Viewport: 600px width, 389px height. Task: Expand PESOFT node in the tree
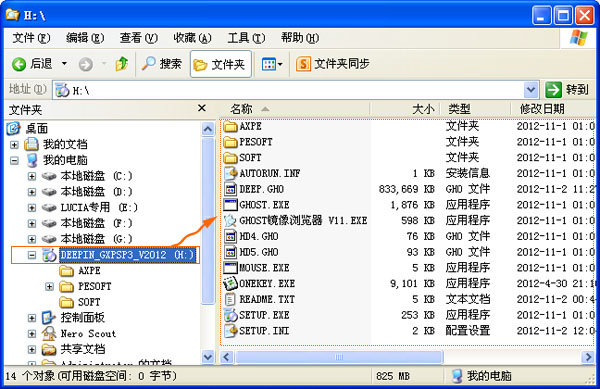tap(49, 286)
